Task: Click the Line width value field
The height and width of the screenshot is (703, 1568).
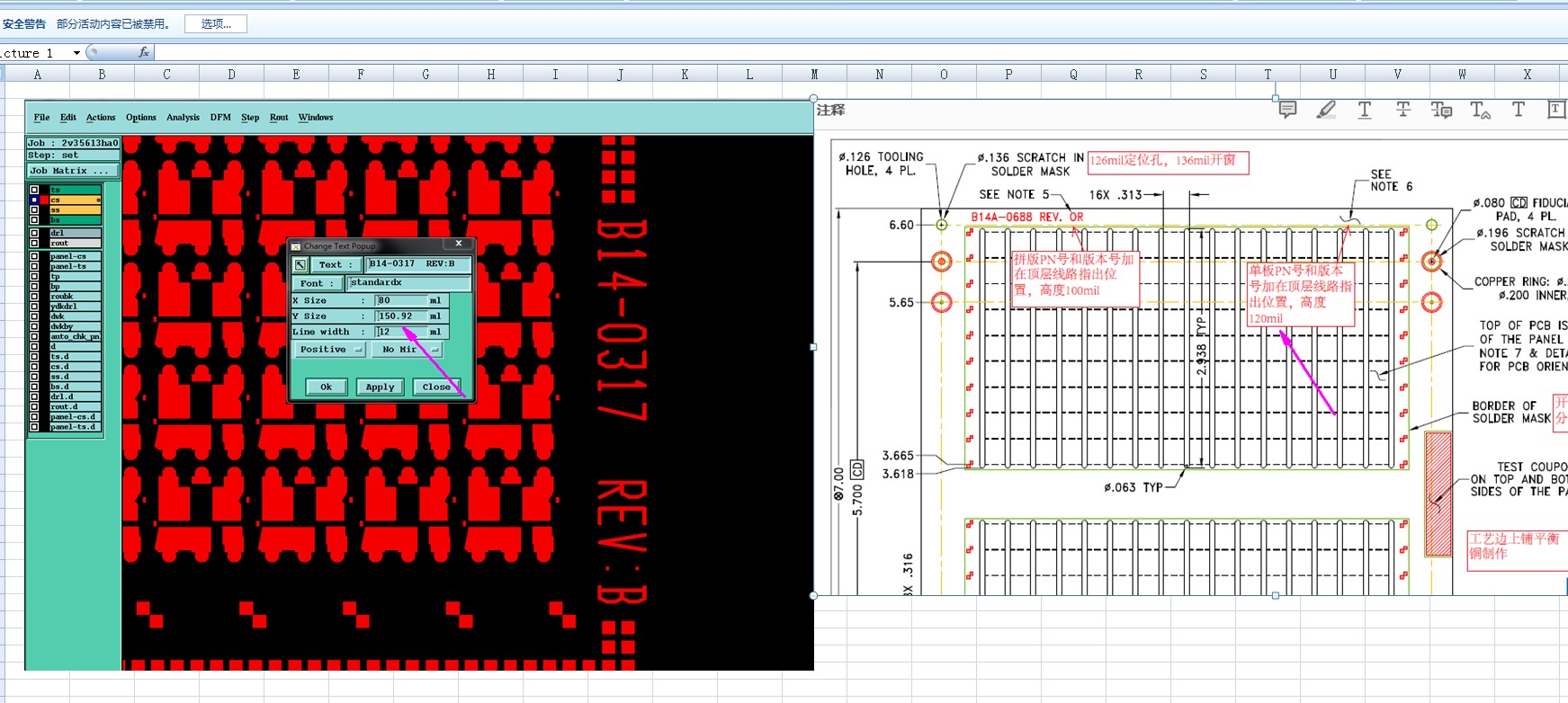Action: (x=400, y=332)
